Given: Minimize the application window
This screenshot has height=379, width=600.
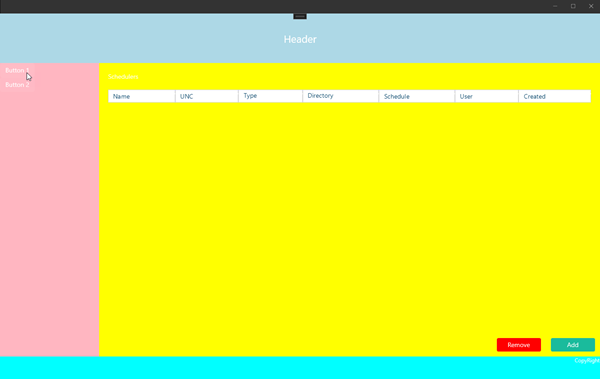Looking at the screenshot, I should tap(555, 6).
